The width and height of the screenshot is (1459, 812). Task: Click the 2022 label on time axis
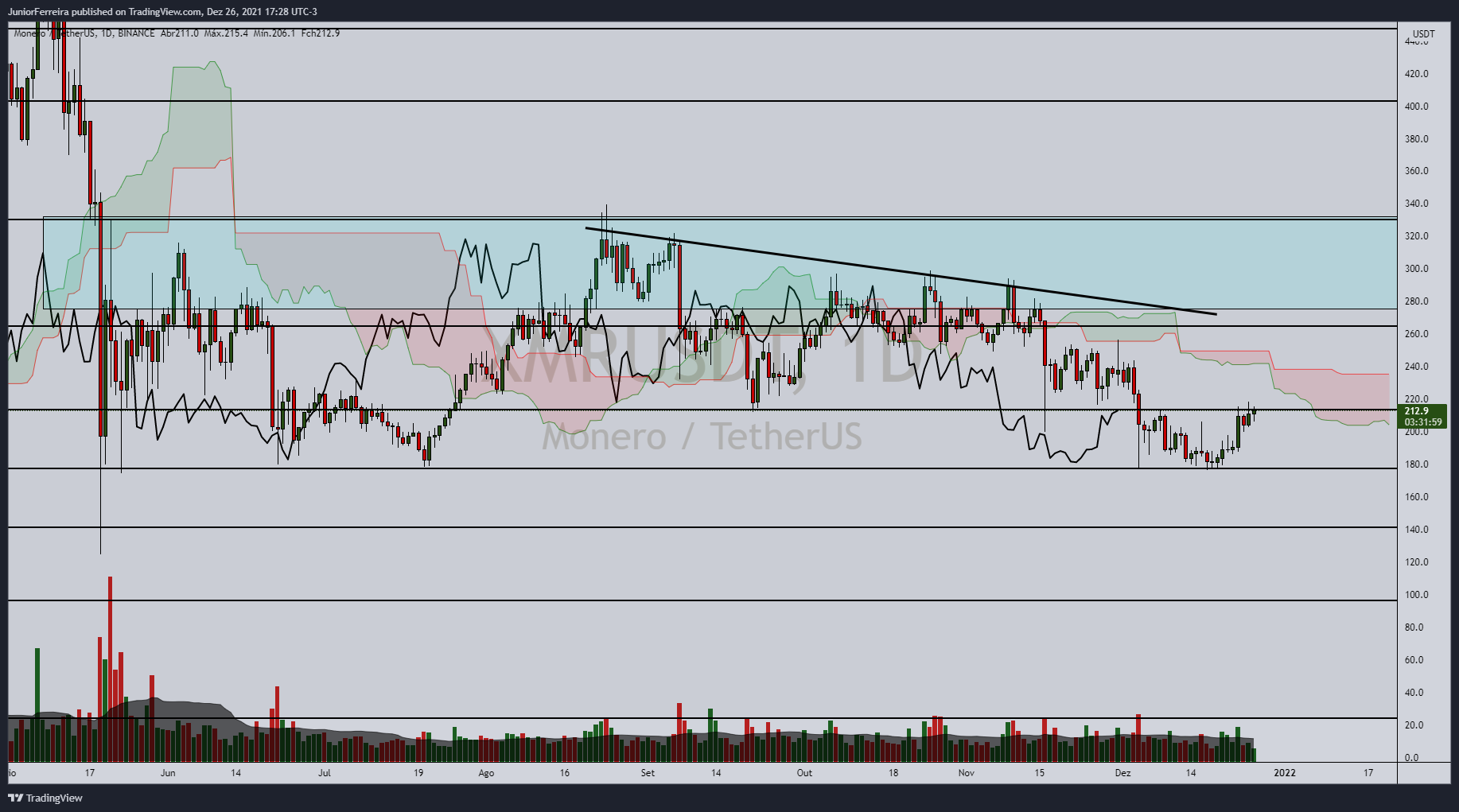(1285, 773)
